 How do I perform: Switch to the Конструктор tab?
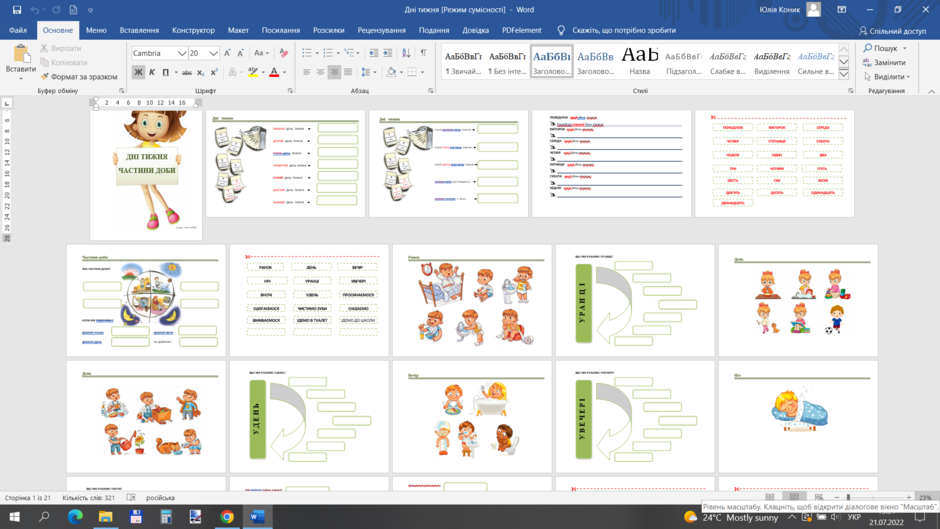[x=193, y=30]
